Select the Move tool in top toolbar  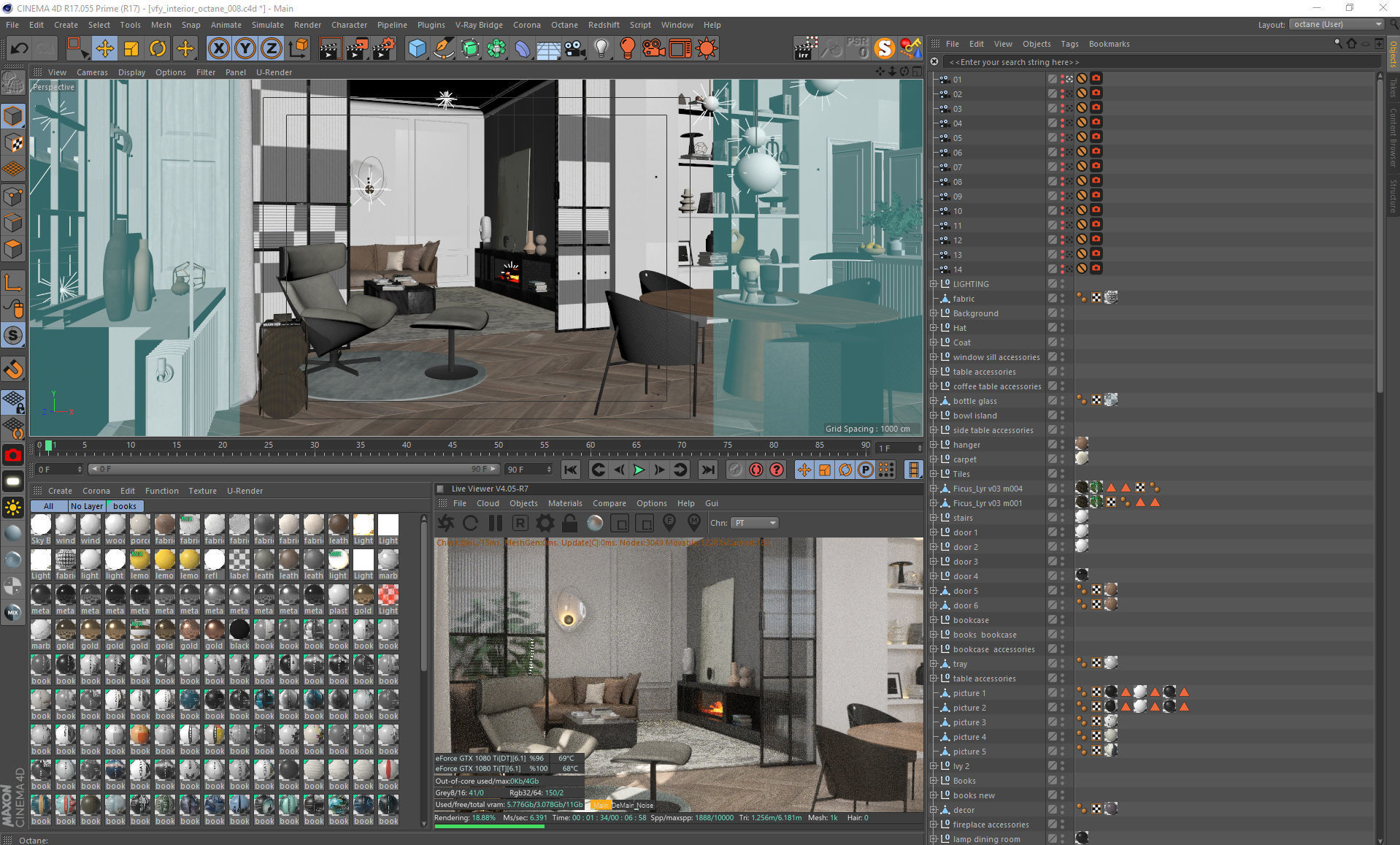pos(105,49)
